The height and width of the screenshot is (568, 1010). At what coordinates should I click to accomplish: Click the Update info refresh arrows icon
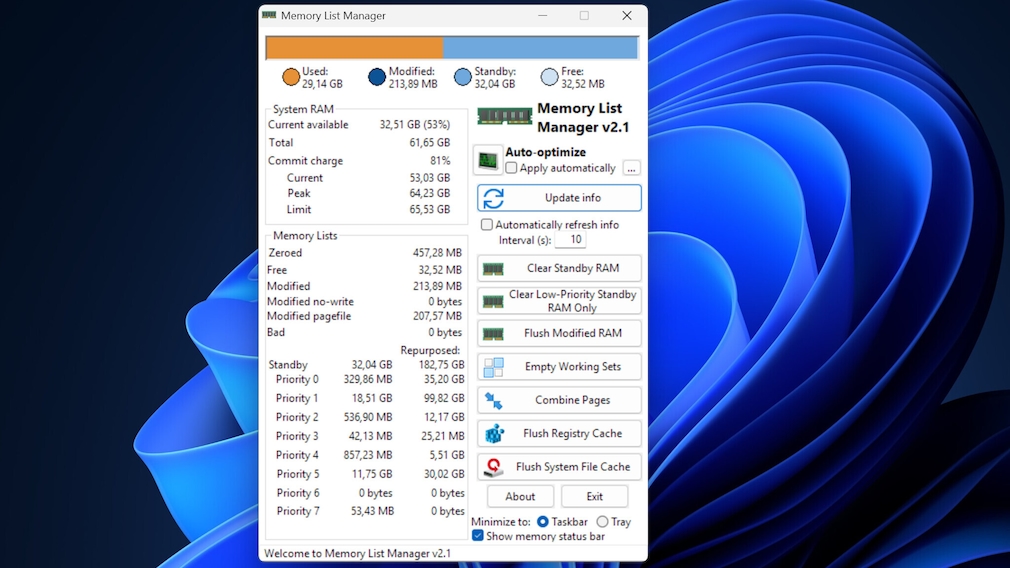pyautogui.click(x=494, y=198)
